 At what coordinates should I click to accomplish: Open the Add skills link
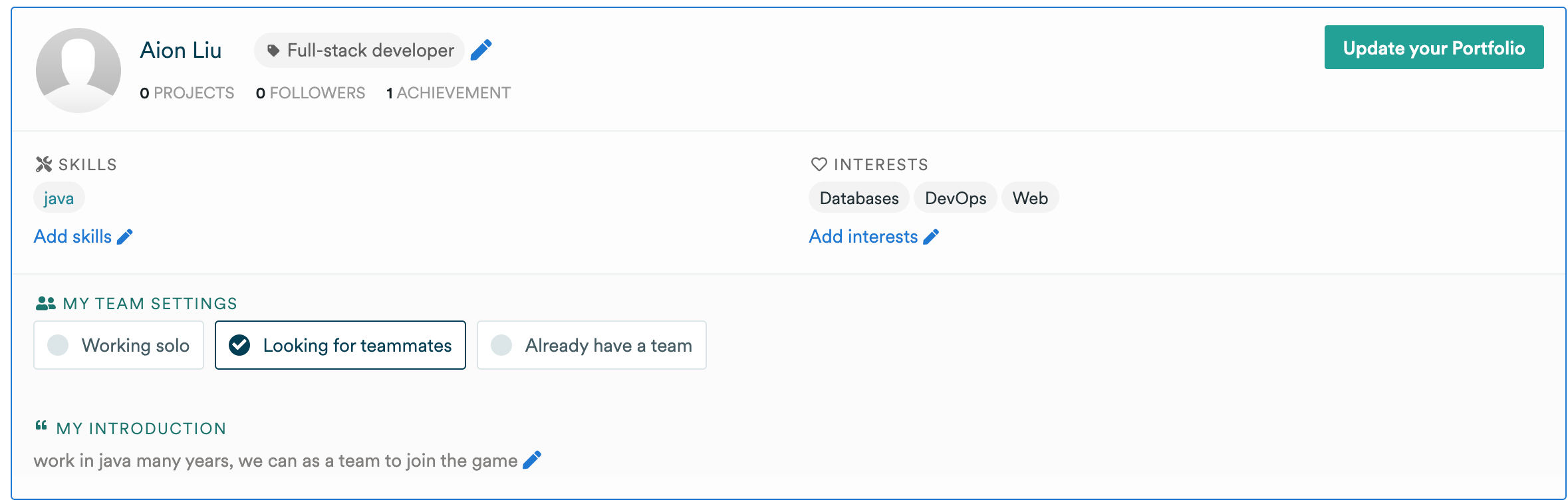73,237
